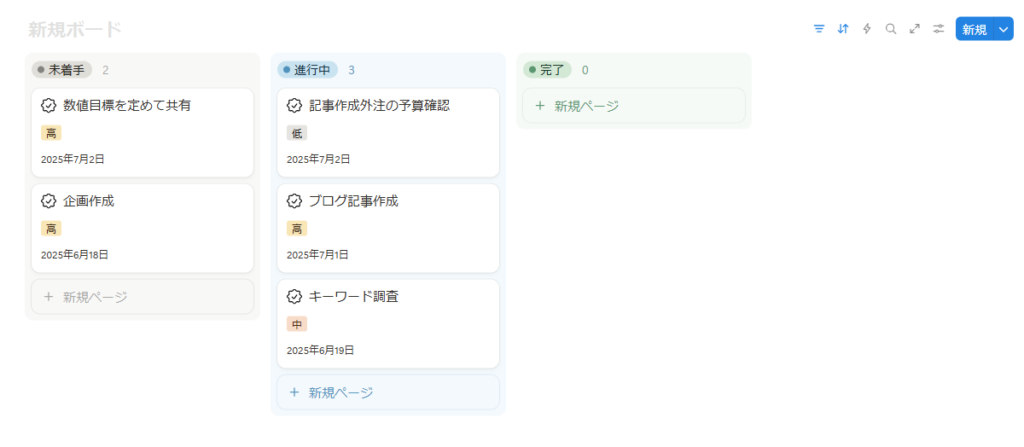This screenshot has height=447, width=1024.
Task: Click the orange 中 priority tag on キーワード調査
Action: 297,324
